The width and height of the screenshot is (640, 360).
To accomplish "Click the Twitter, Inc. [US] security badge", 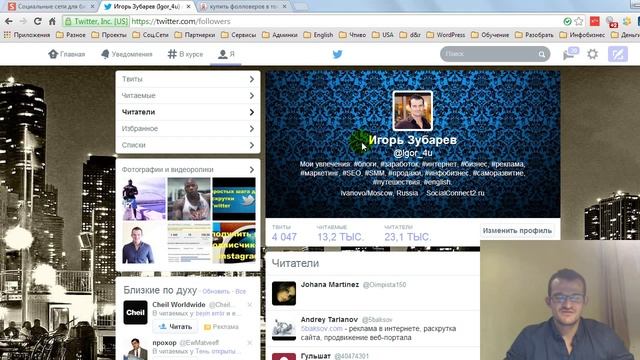I will click(96, 21).
